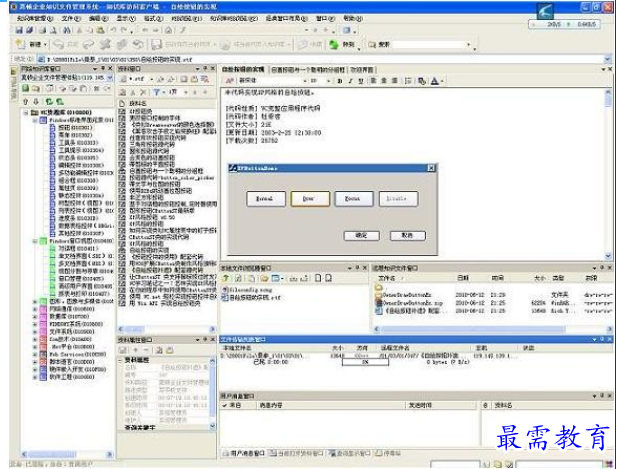Click the Save icon in main toolbar
This screenshot has height=469, width=618.
coord(19,30)
